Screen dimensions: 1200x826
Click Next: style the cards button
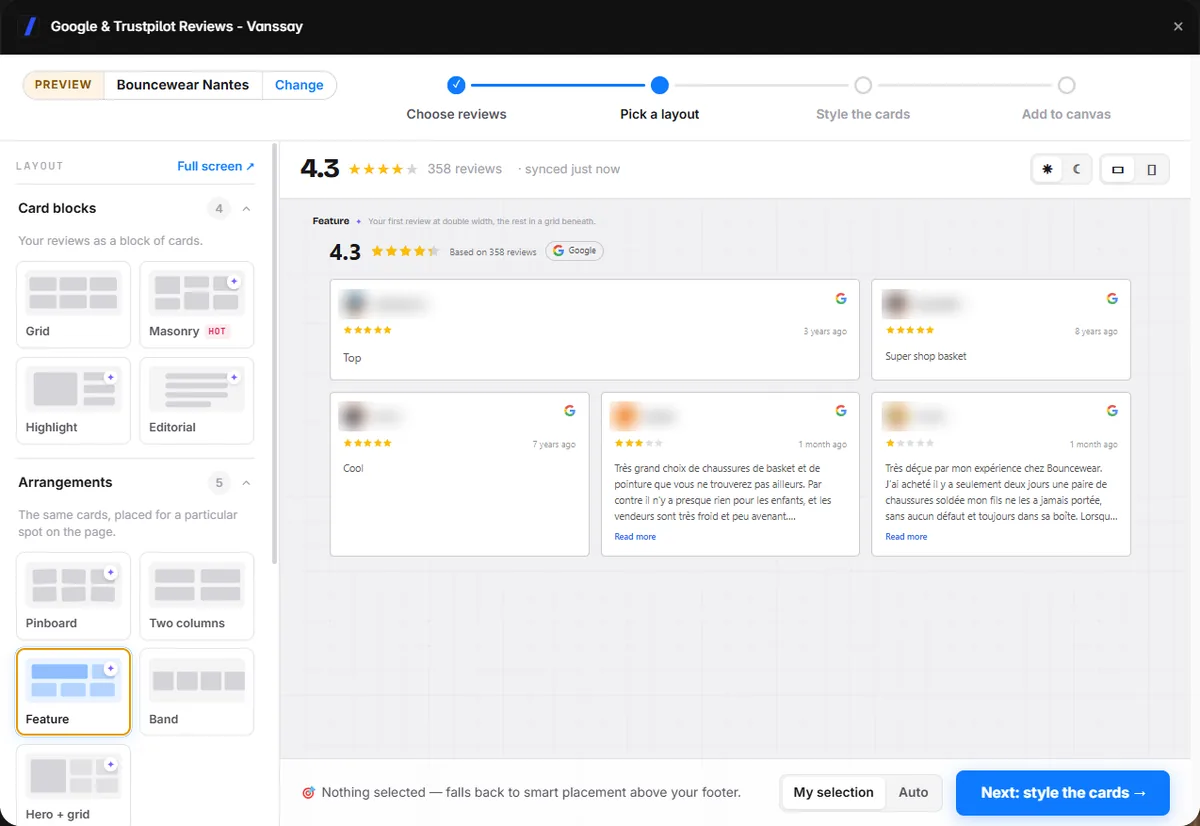[x=1063, y=793]
